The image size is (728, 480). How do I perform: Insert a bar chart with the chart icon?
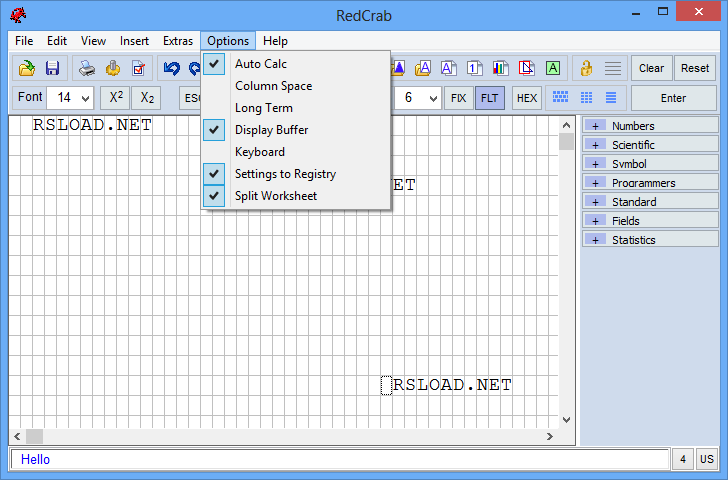point(500,68)
